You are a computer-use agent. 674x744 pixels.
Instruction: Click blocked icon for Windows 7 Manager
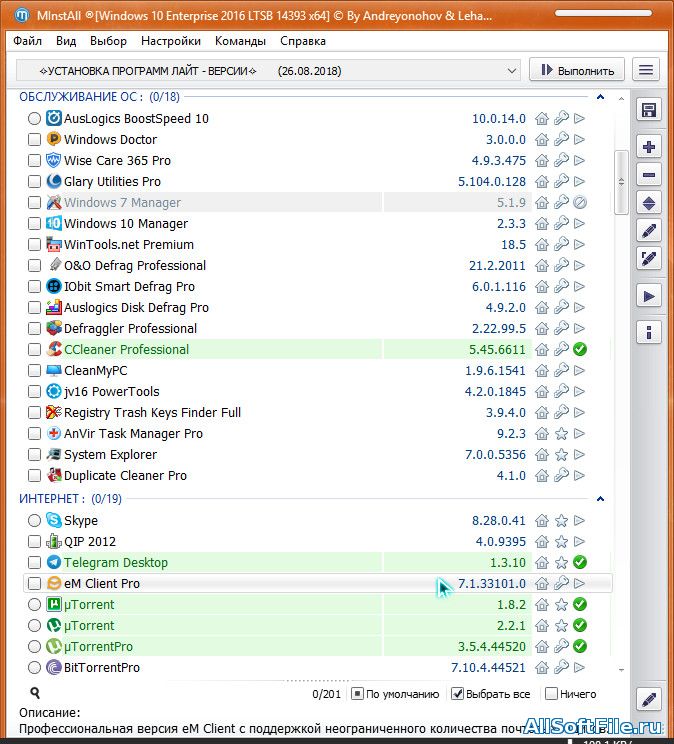(580, 203)
